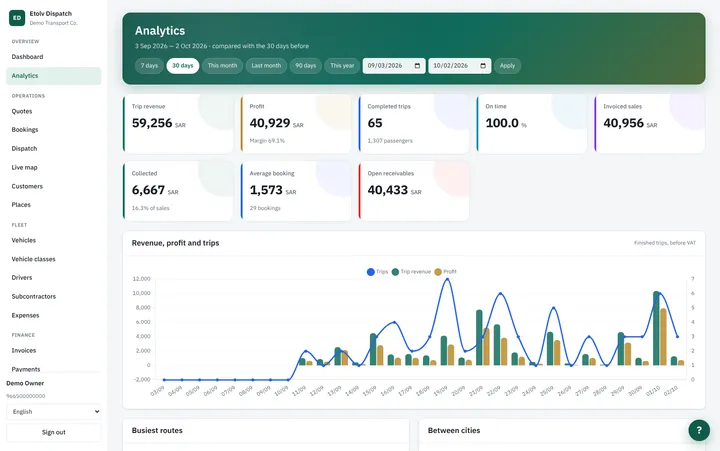The width and height of the screenshot is (720, 451).
Task: Select the Last month range pill
Action: [266, 66]
